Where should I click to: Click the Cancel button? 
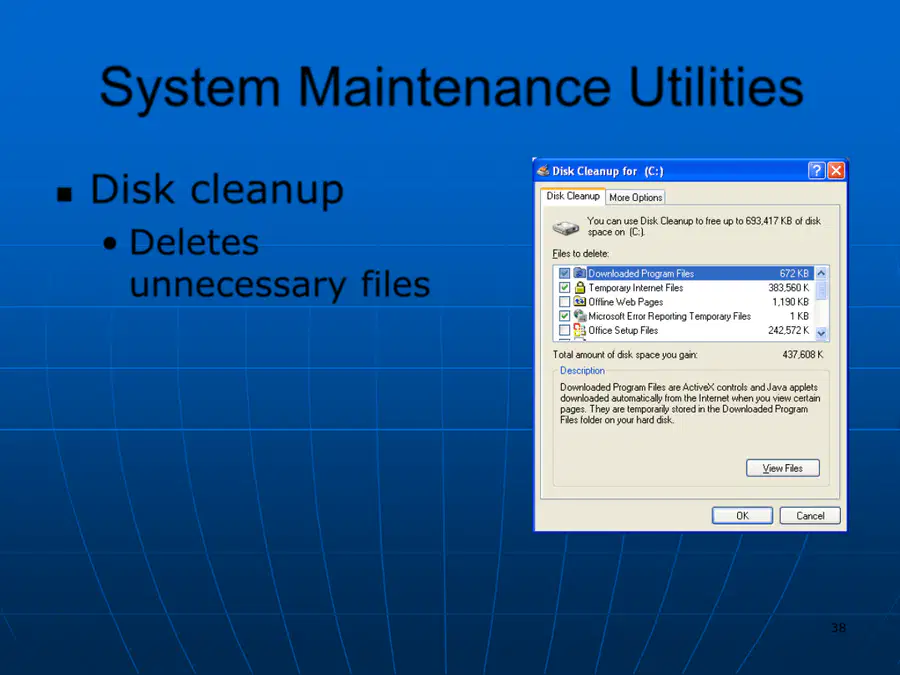810,515
